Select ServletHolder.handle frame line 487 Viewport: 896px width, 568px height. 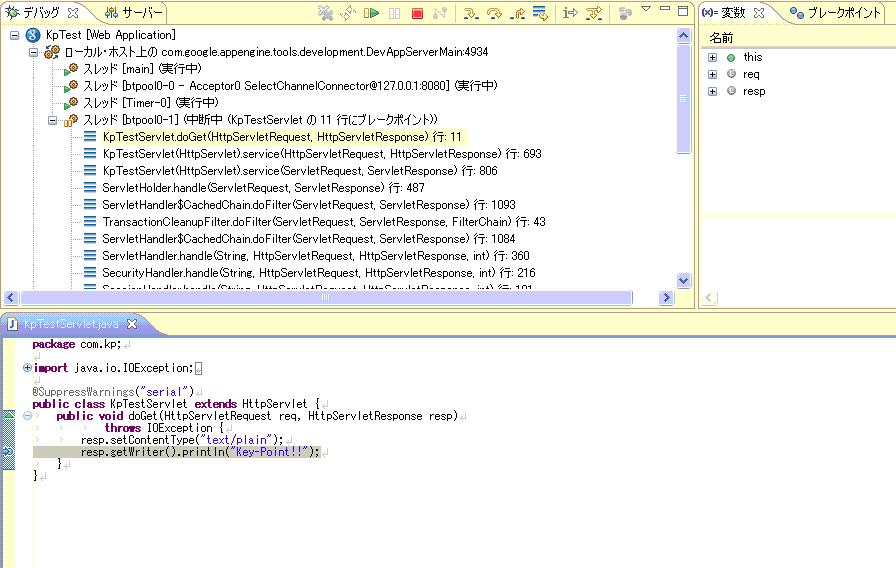tap(263, 188)
